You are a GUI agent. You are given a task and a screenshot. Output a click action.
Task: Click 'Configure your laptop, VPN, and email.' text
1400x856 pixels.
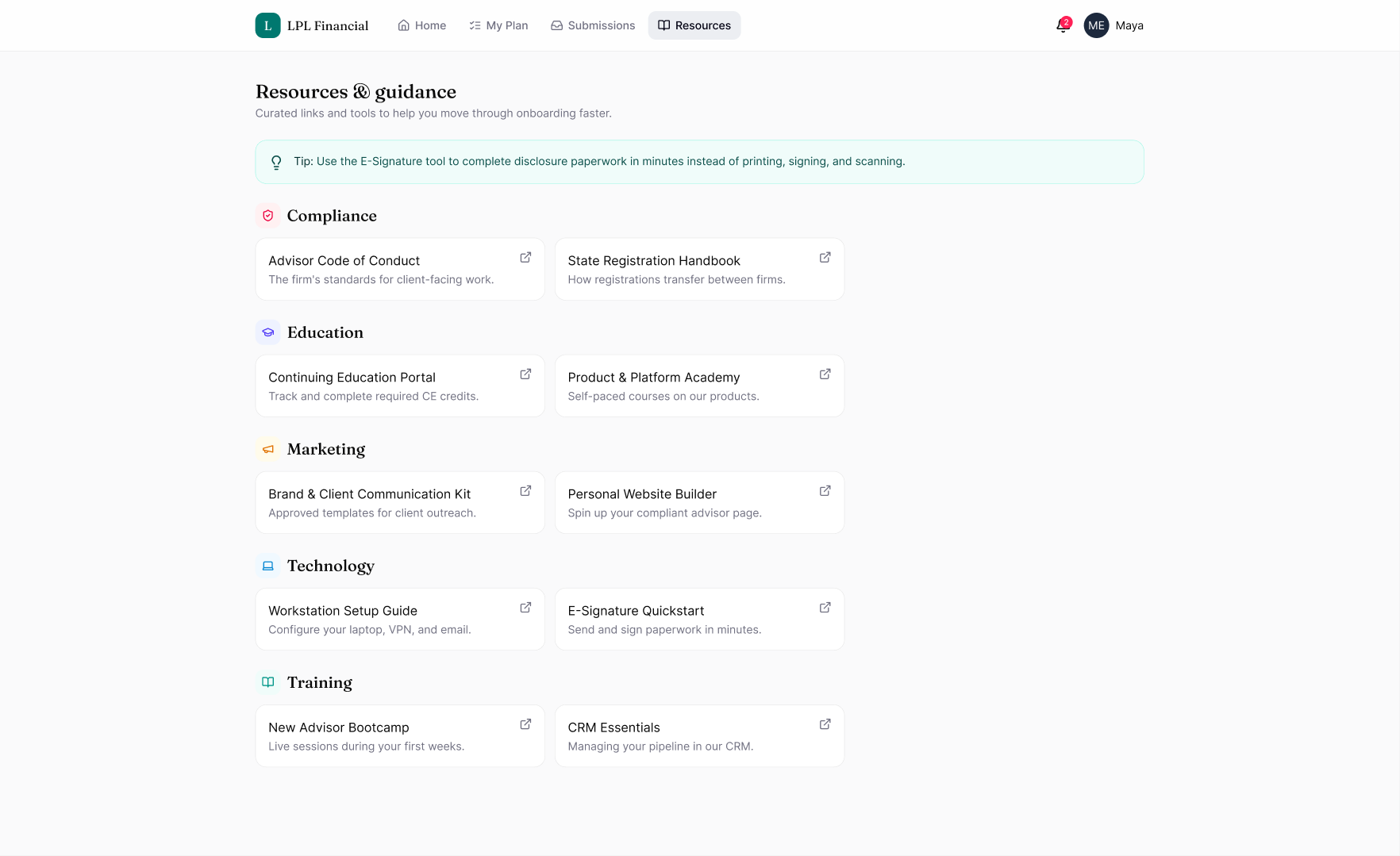370,629
